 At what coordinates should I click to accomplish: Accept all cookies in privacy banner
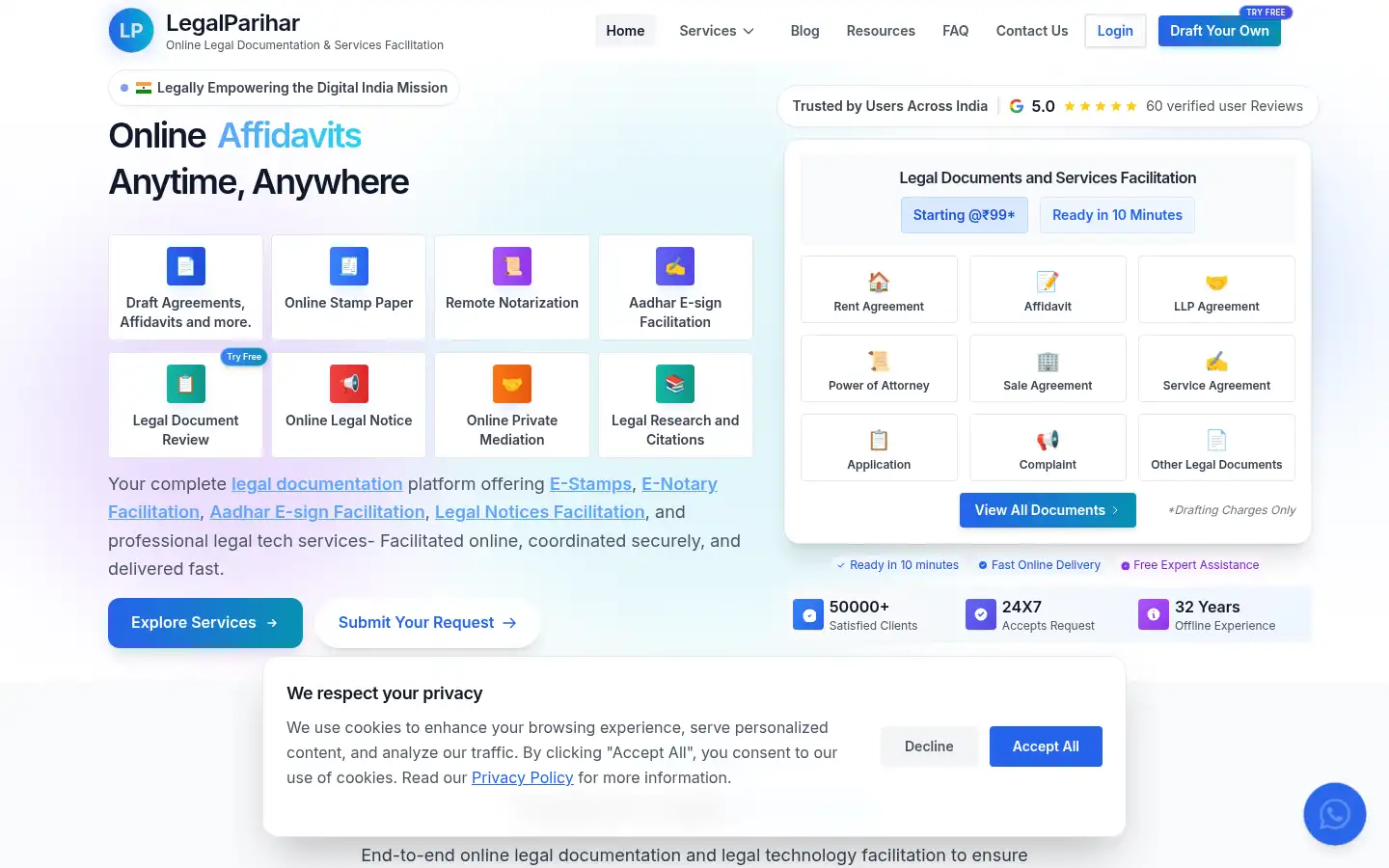click(1046, 746)
